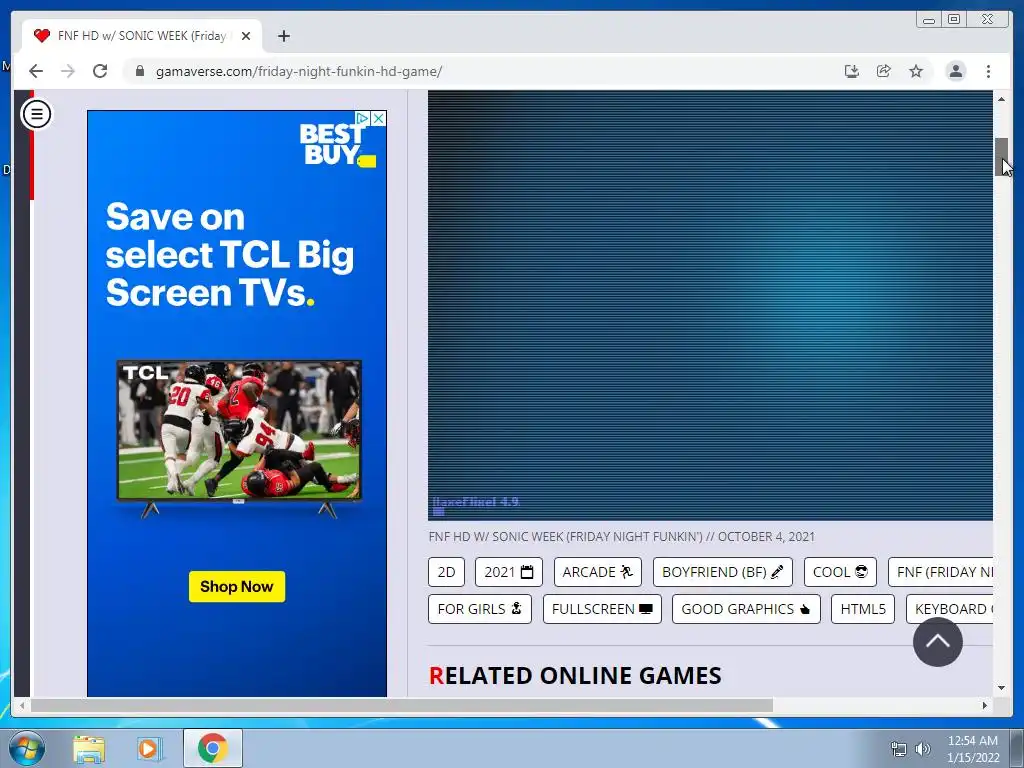Screen dimensions: 1024x768
Task: Open the ARCADE tag
Action: pos(598,572)
